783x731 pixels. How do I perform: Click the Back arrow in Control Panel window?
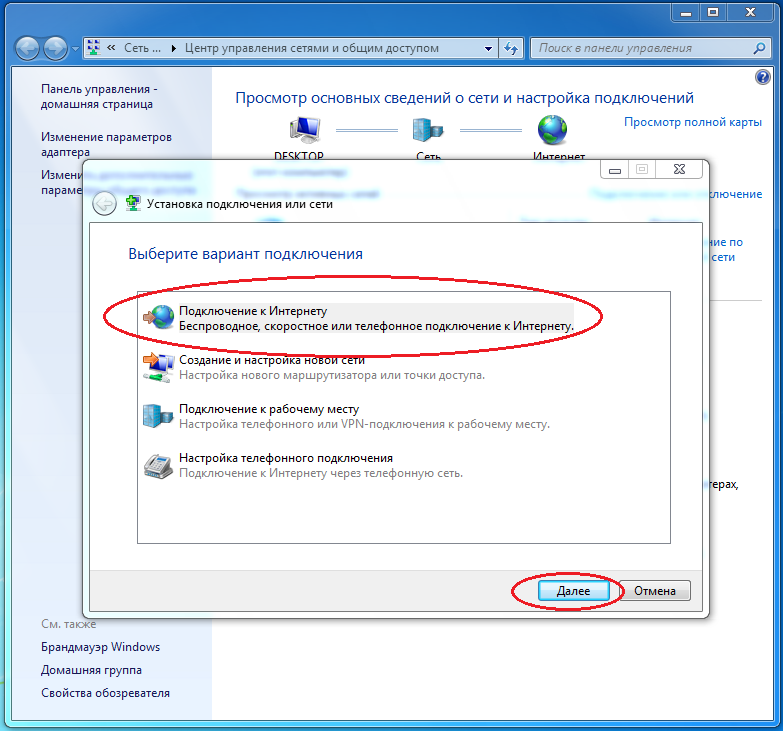point(27,48)
